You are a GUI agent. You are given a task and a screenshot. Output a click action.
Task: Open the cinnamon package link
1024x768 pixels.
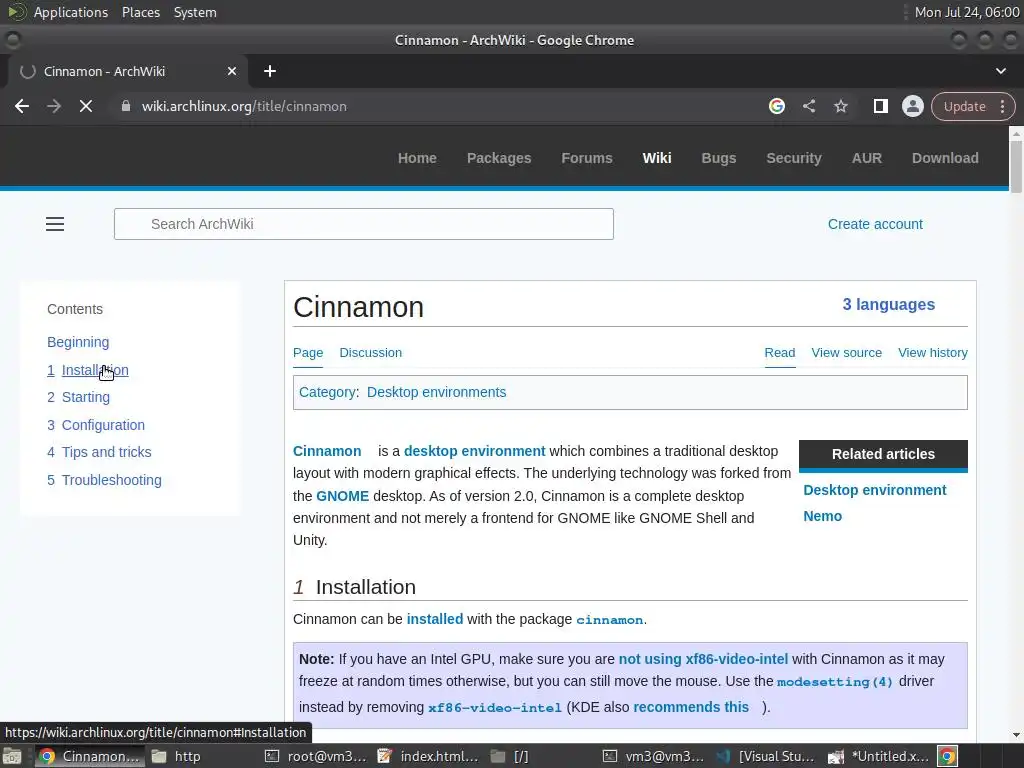click(x=609, y=620)
